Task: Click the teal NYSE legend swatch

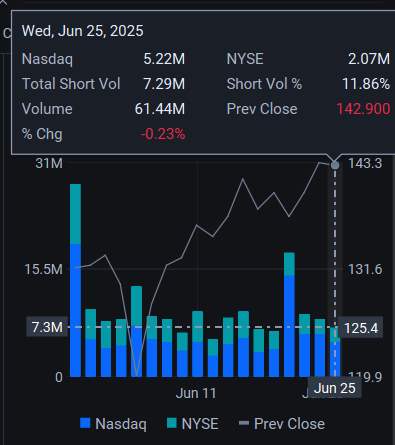Action: 172,423
